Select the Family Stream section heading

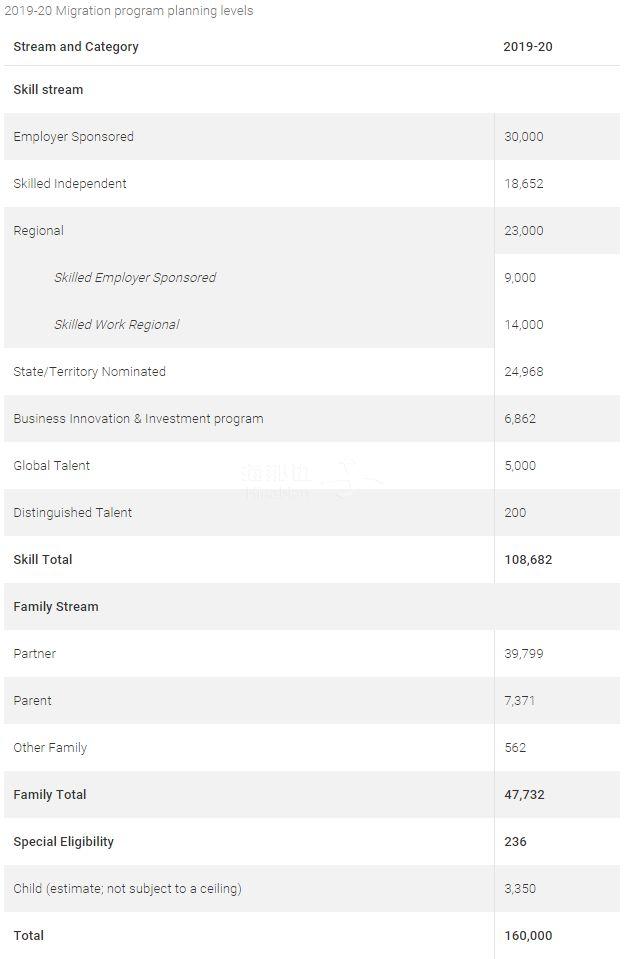[56, 607]
